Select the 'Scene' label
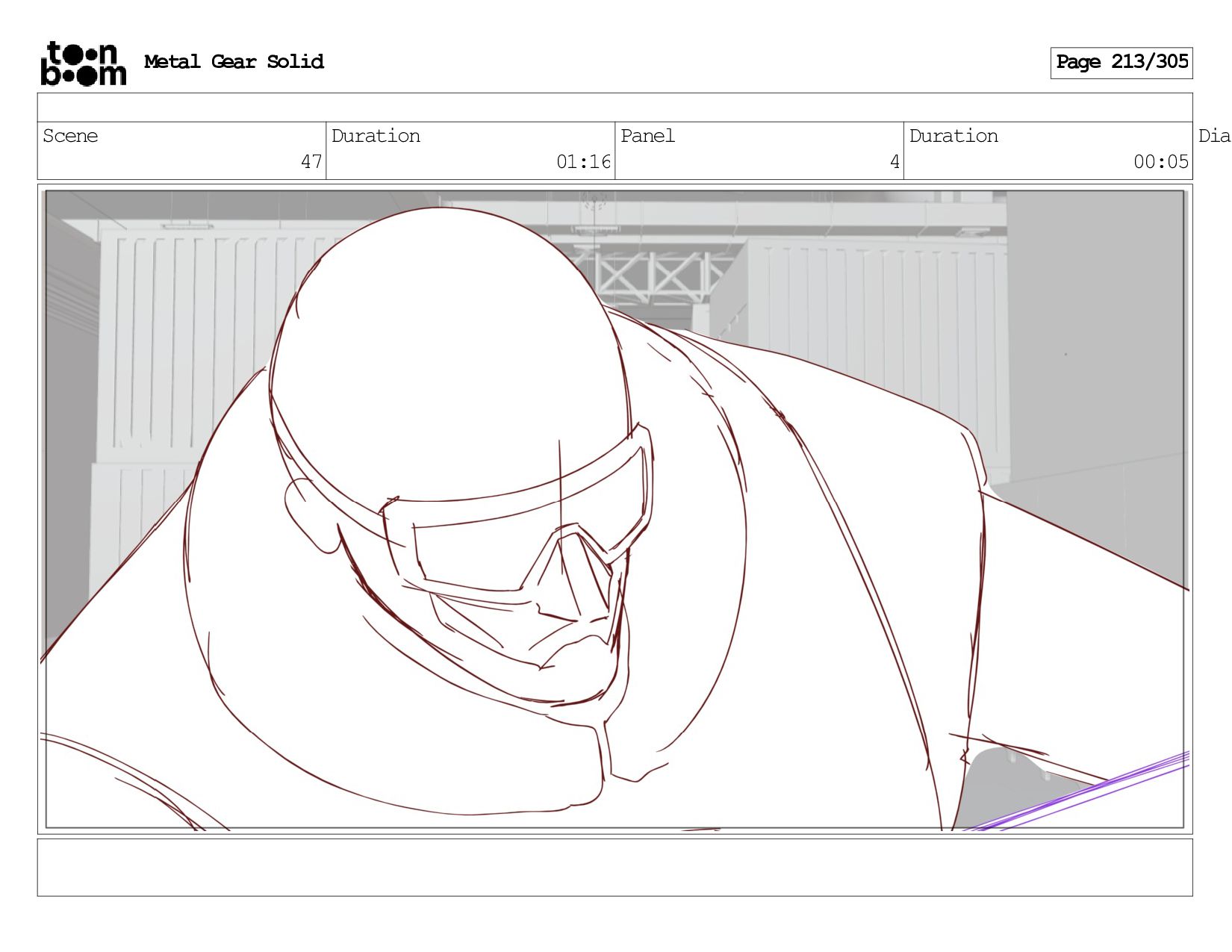 [70, 136]
